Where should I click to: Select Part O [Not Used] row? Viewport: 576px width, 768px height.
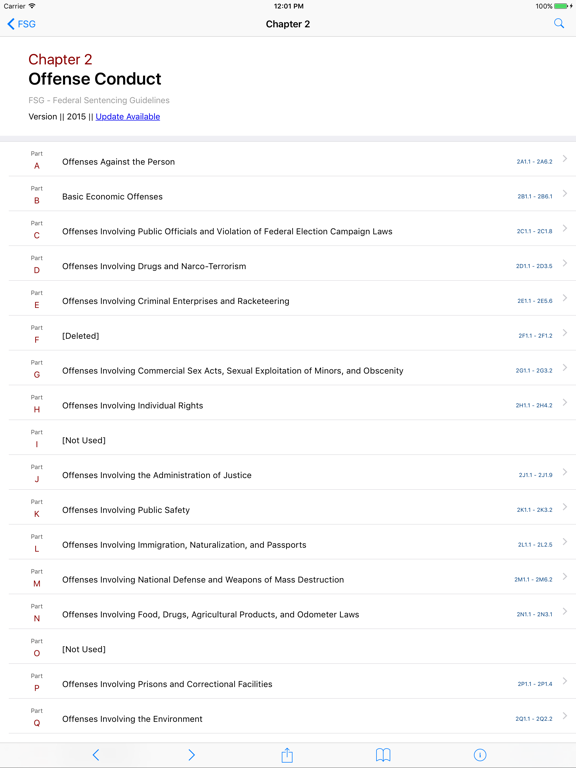point(288,646)
